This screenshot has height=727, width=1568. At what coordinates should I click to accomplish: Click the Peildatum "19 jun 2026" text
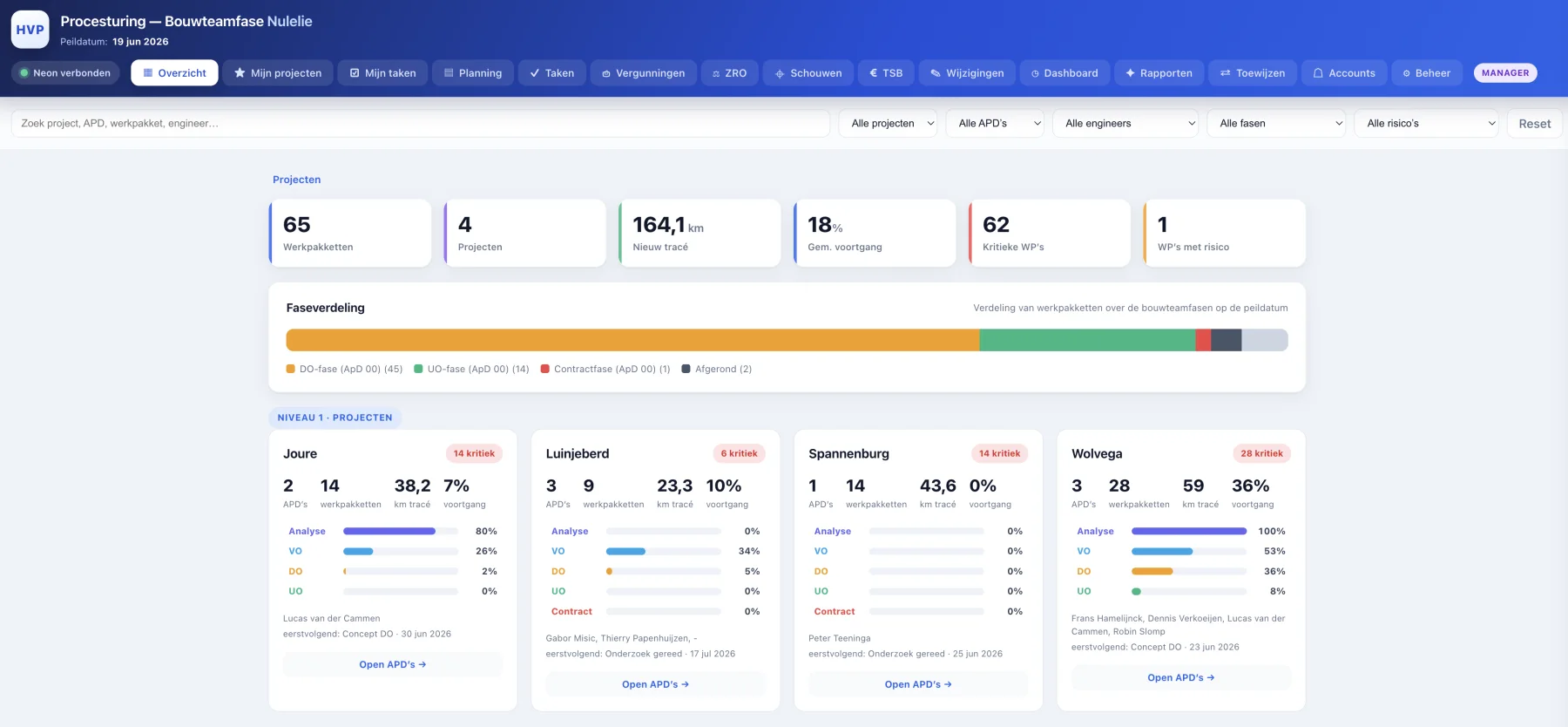[x=140, y=42]
